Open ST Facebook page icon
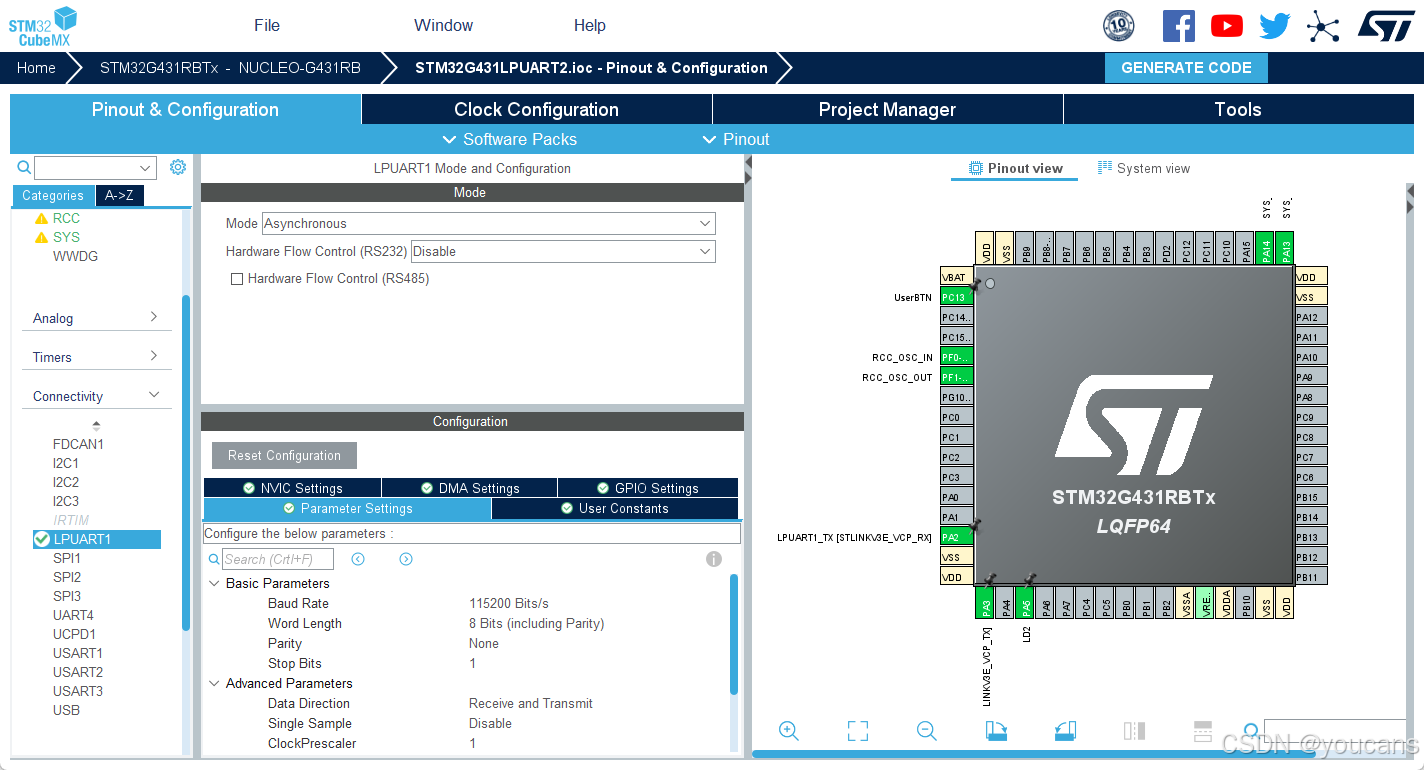This screenshot has width=1424, height=770. click(1178, 26)
